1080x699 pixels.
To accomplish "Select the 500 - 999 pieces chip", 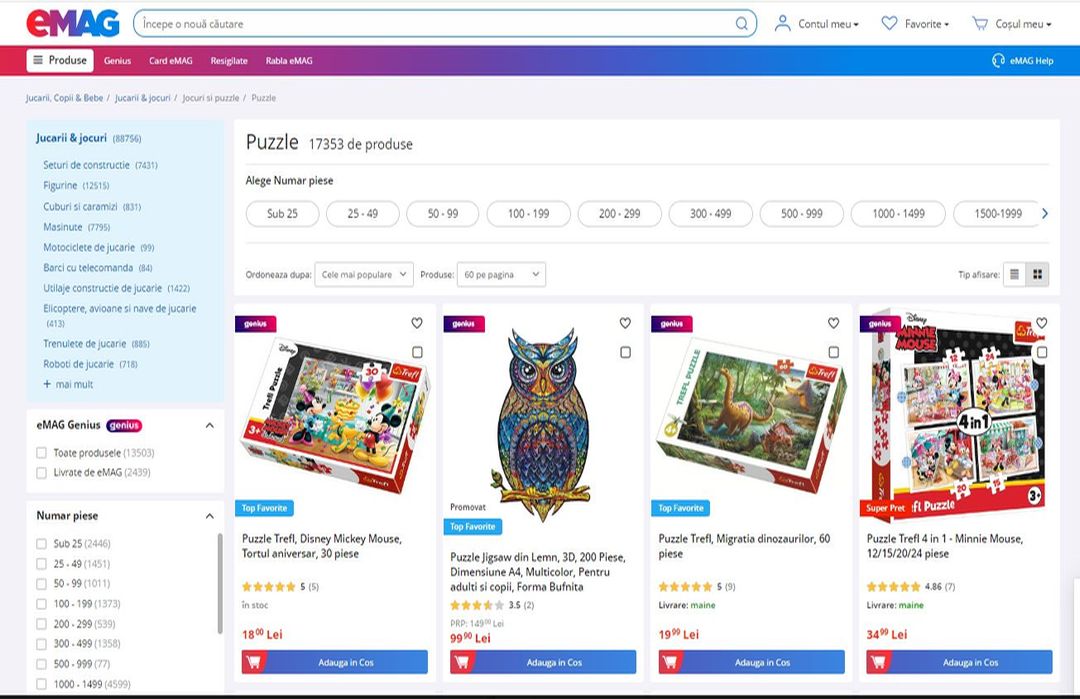I will click(x=801, y=213).
